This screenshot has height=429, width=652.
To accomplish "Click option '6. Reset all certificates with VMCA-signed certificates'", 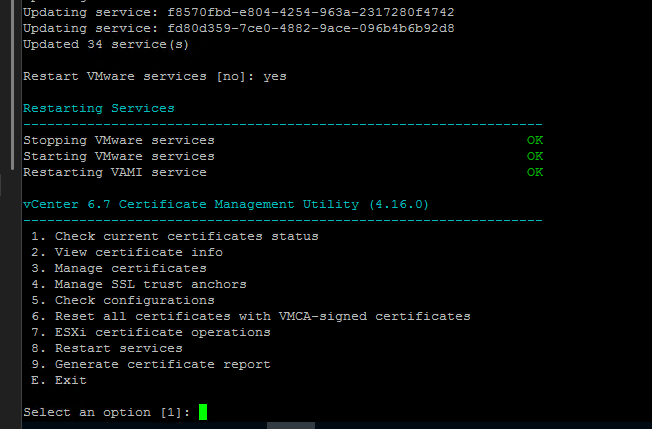I will coord(251,316).
